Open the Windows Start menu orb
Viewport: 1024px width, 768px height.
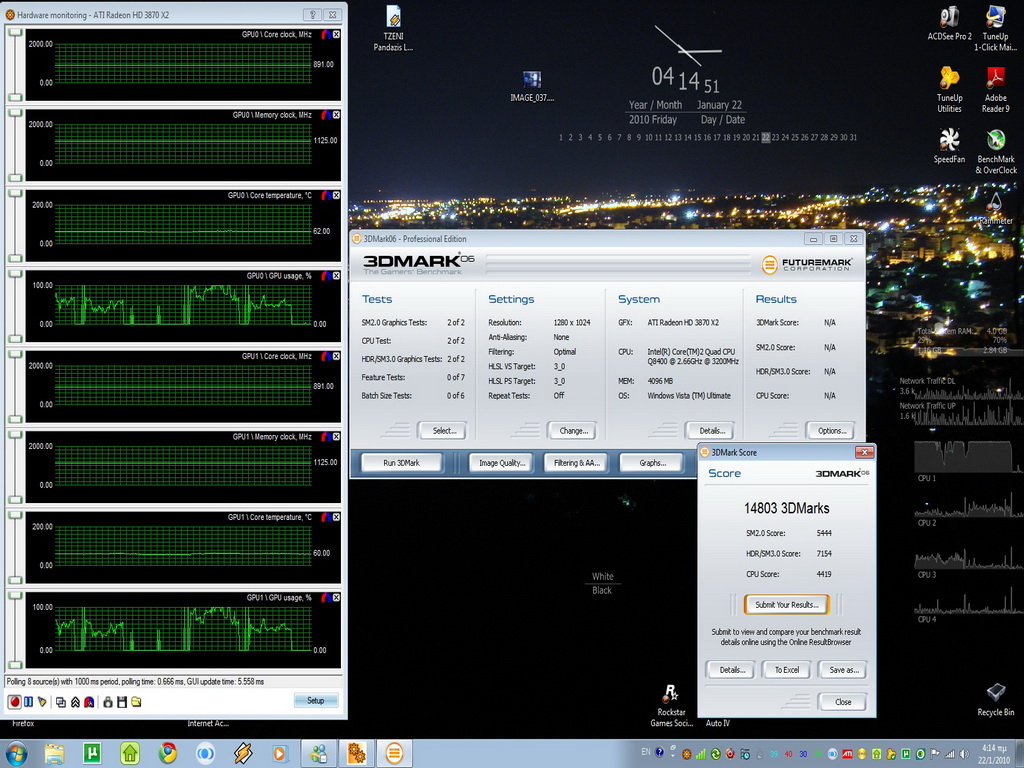coord(15,754)
